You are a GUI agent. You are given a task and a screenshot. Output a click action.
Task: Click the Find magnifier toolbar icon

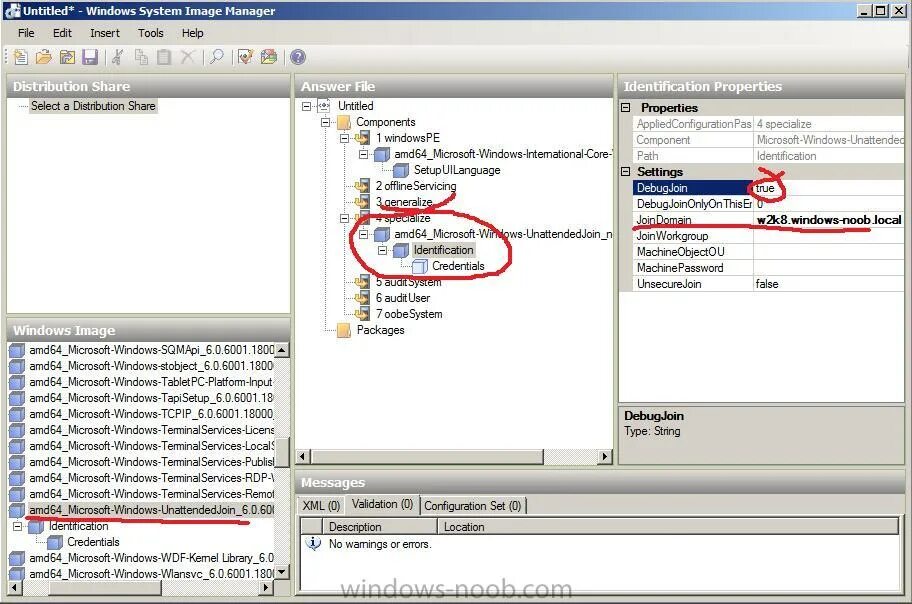pos(216,57)
